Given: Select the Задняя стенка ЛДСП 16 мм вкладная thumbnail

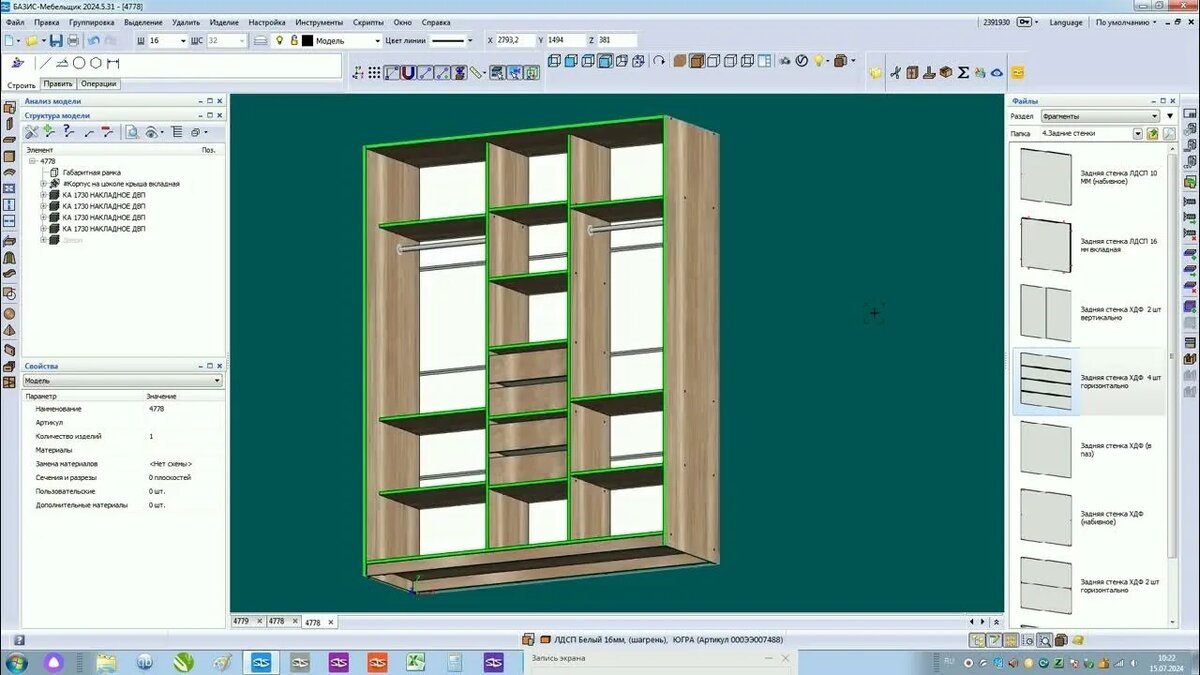Looking at the screenshot, I should click(x=1045, y=245).
